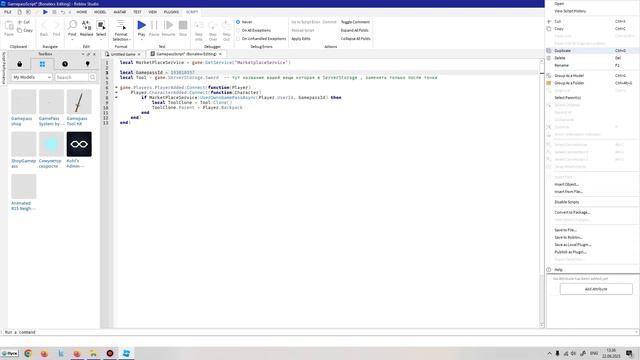
Task: Close the GamepassScript editor tab
Action: click(x=220, y=54)
